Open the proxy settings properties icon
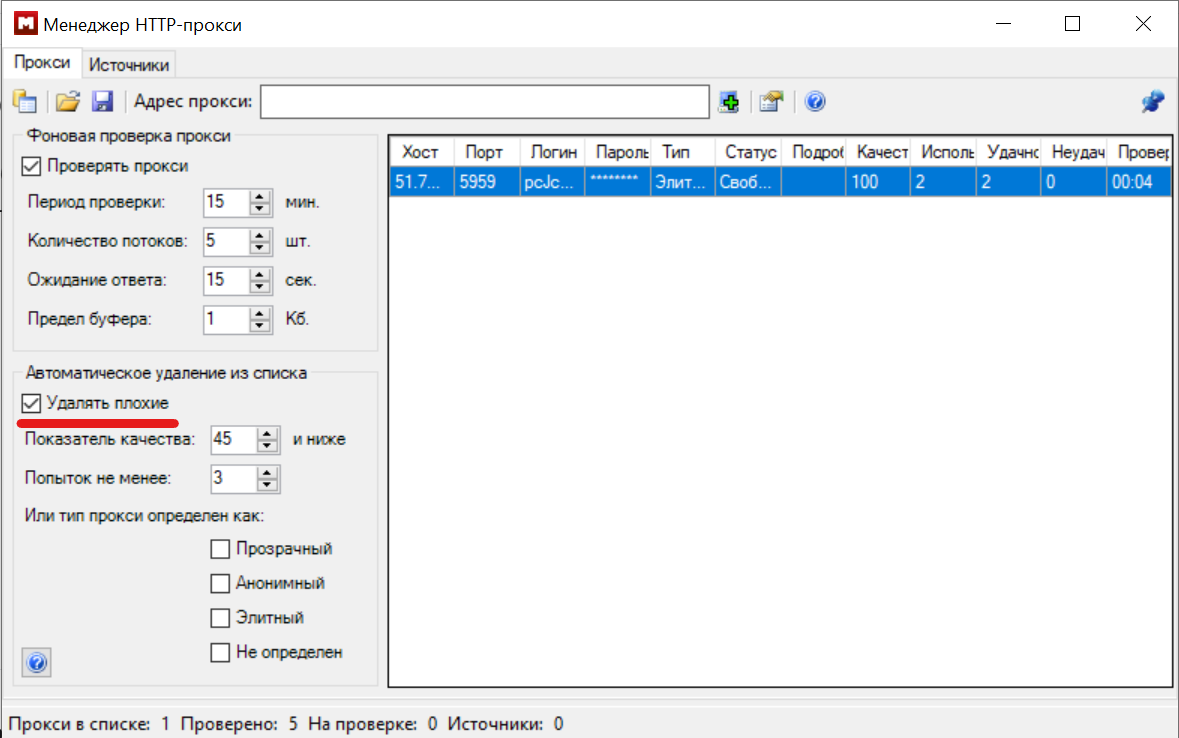The image size is (1179, 738). [x=770, y=101]
